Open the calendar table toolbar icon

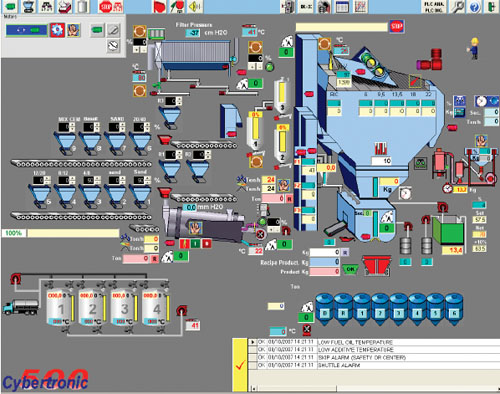point(342,6)
